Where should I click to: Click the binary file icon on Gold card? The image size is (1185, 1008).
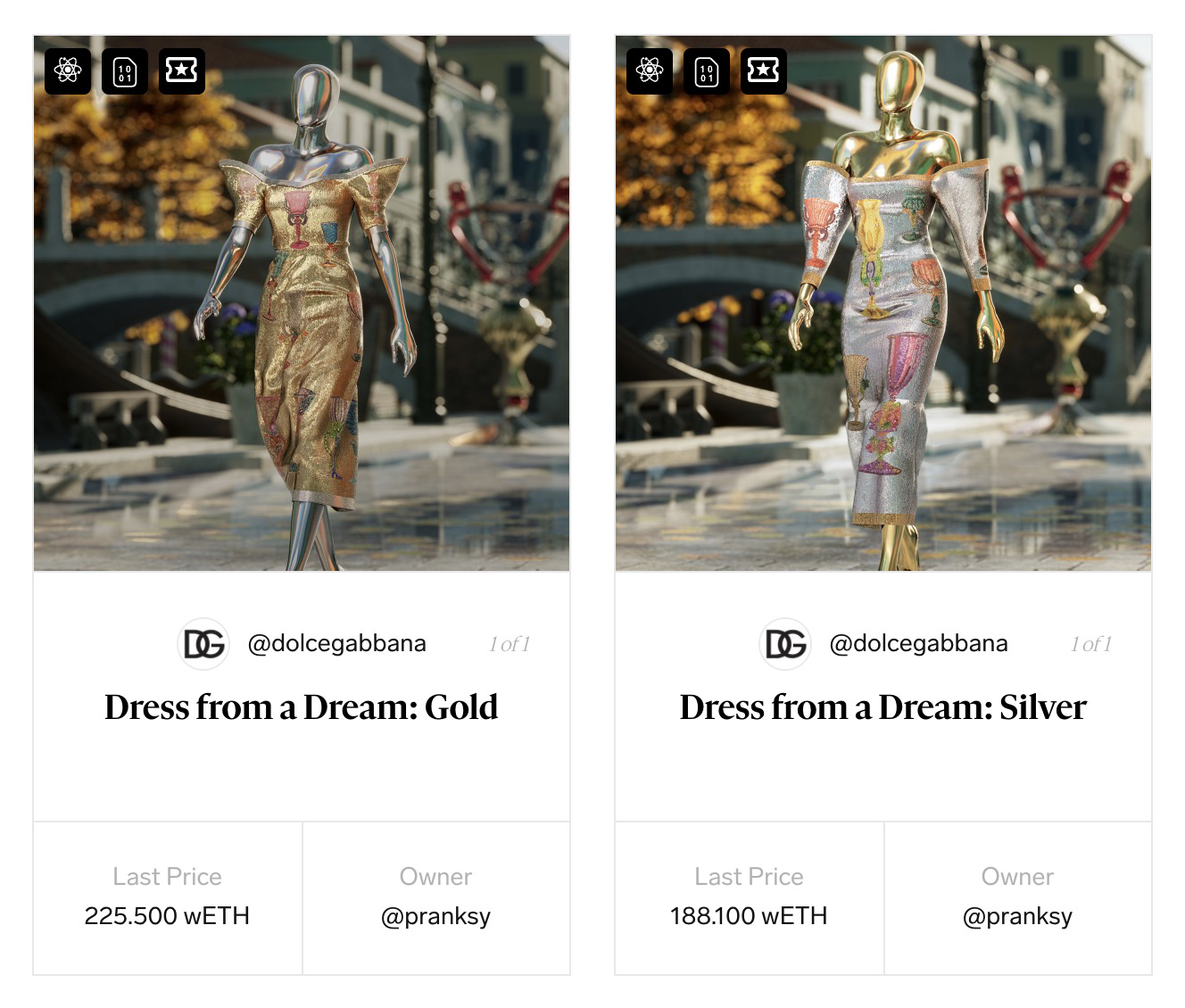tap(125, 70)
